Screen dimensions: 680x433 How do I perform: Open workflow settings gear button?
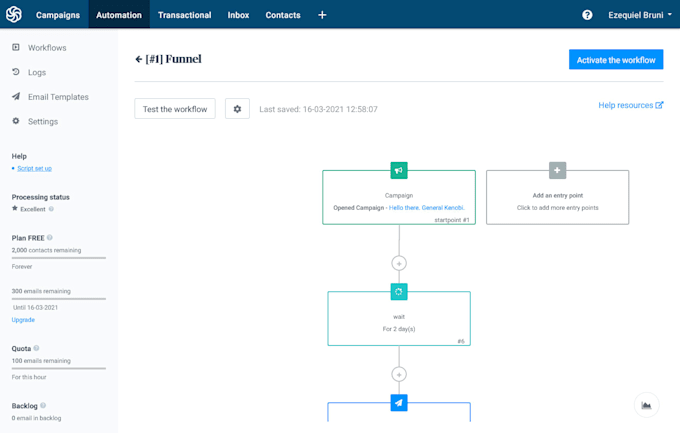pyautogui.click(x=237, y=109)
